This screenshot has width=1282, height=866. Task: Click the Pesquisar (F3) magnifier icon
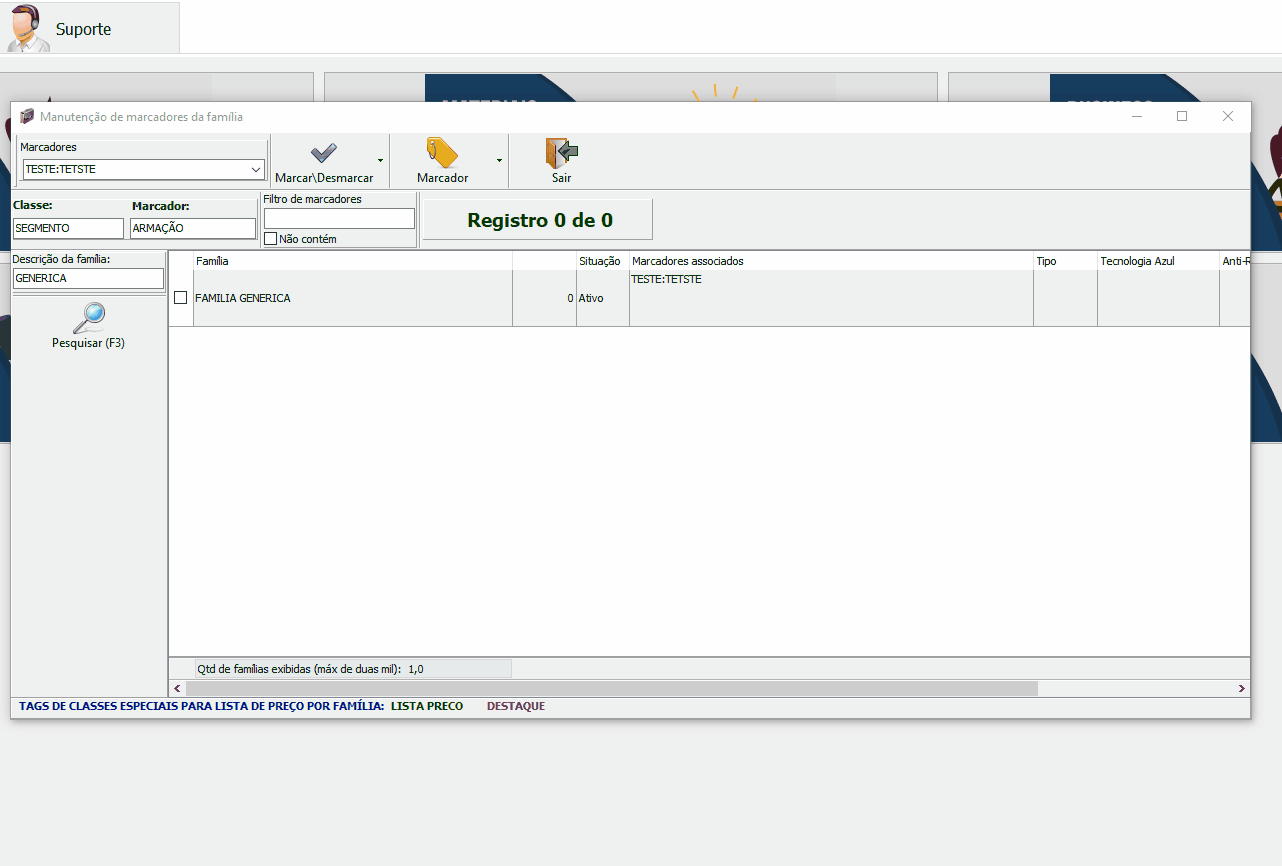pos(88,318)
